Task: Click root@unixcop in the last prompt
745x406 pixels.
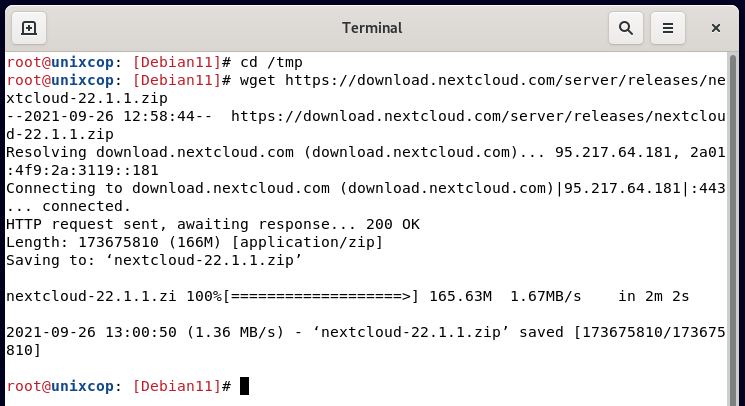Action: pyautogui.click(x=60, y=386)
